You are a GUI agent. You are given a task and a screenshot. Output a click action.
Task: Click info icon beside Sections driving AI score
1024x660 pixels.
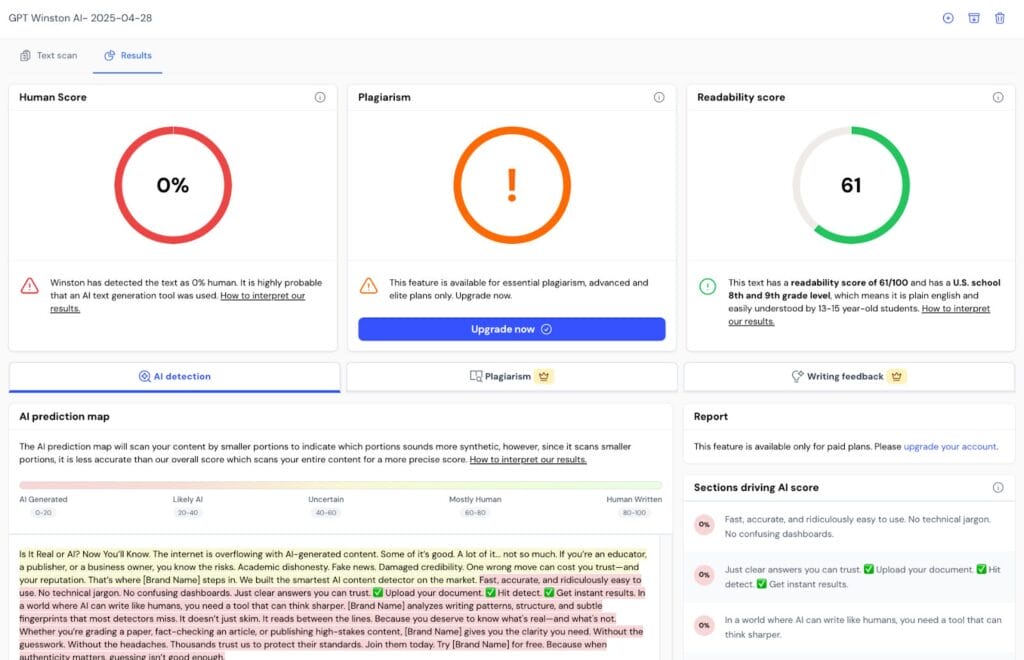[x=998, y=488]
